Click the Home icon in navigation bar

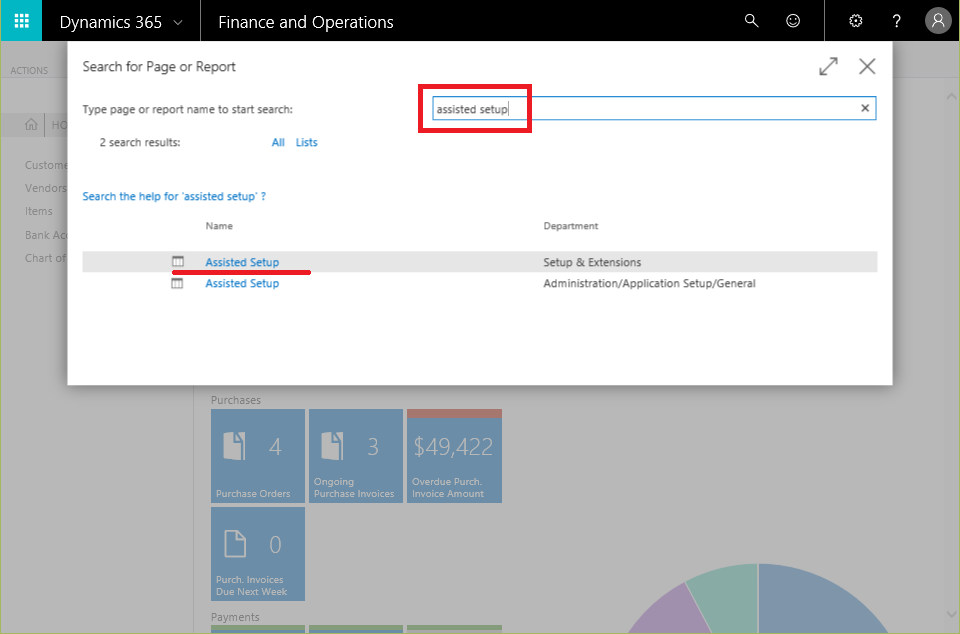(31, 125)
